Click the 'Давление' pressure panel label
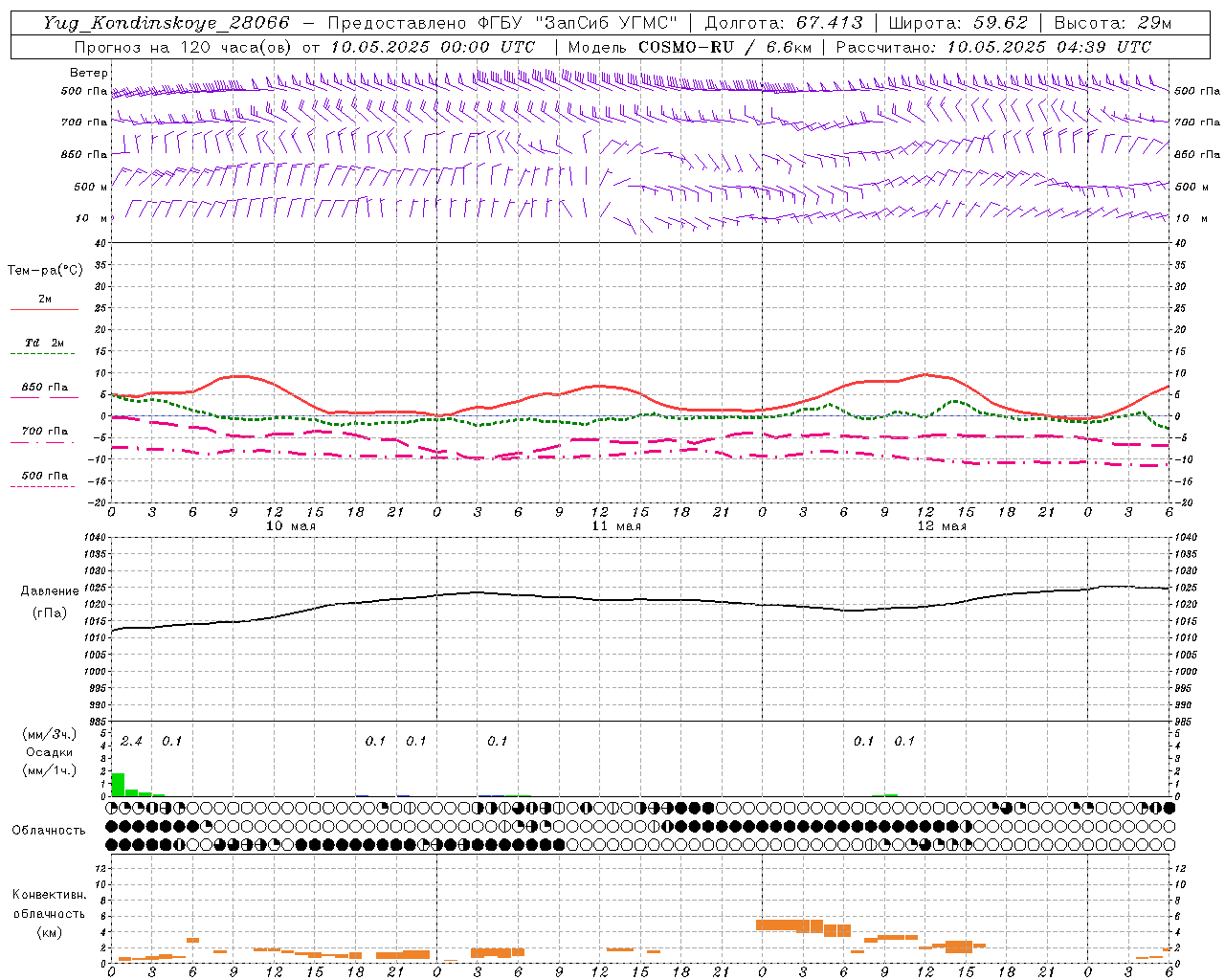This screenshot has height=980, width=1225. pyautogui.click(x=50, y=591)
